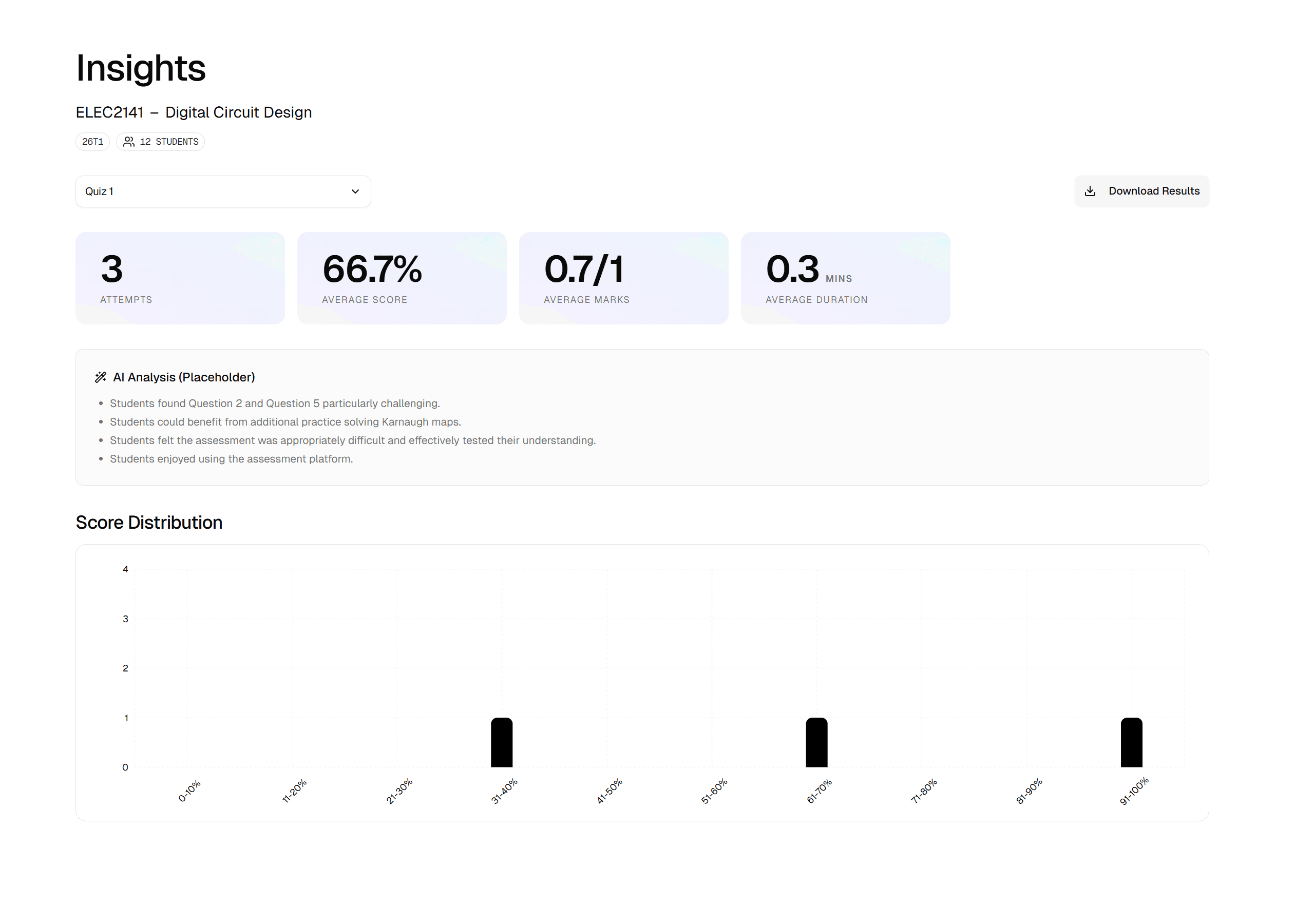Screen dimensions: 1295x924
Task: Click the students icon in the 12 STUDENTS badge
Action: (128, 141)
